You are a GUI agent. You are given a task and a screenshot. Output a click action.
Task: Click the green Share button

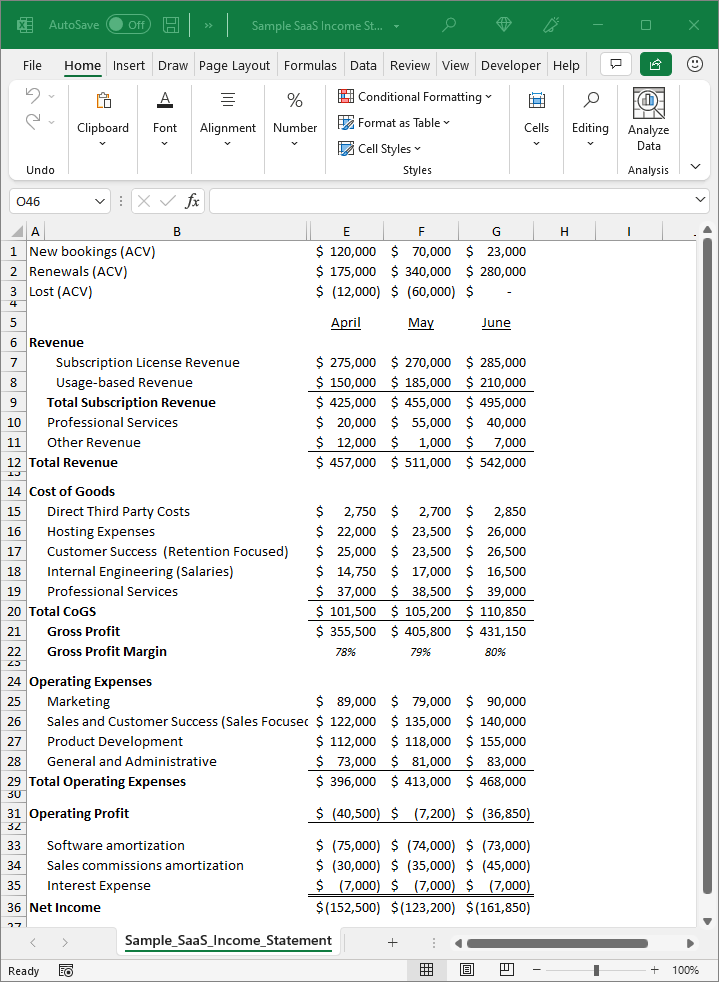click(656, 65)
